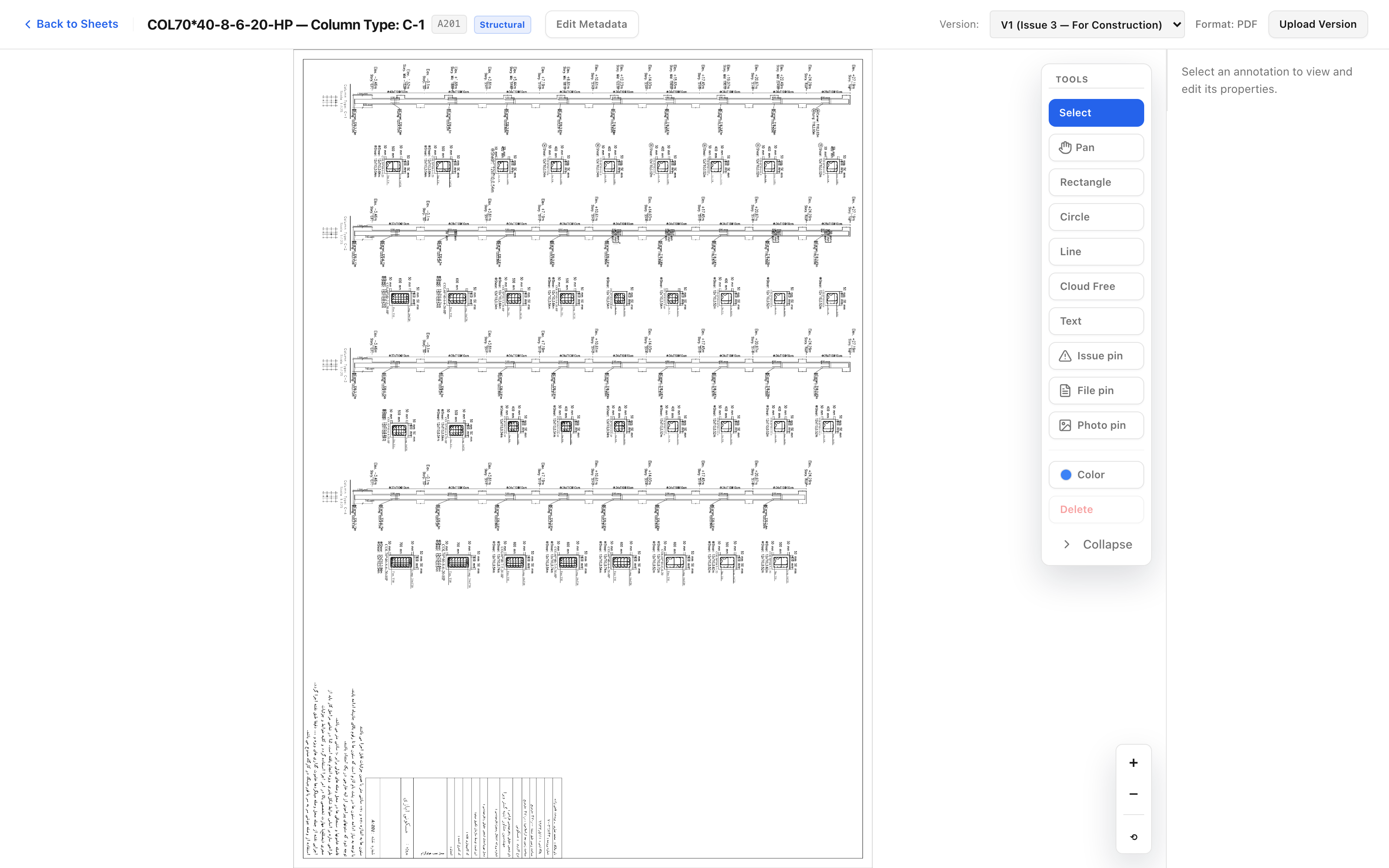This screenshot has width=1389, height=868.
Task: Click the Format: PDF label
Action: [1225, 24]
